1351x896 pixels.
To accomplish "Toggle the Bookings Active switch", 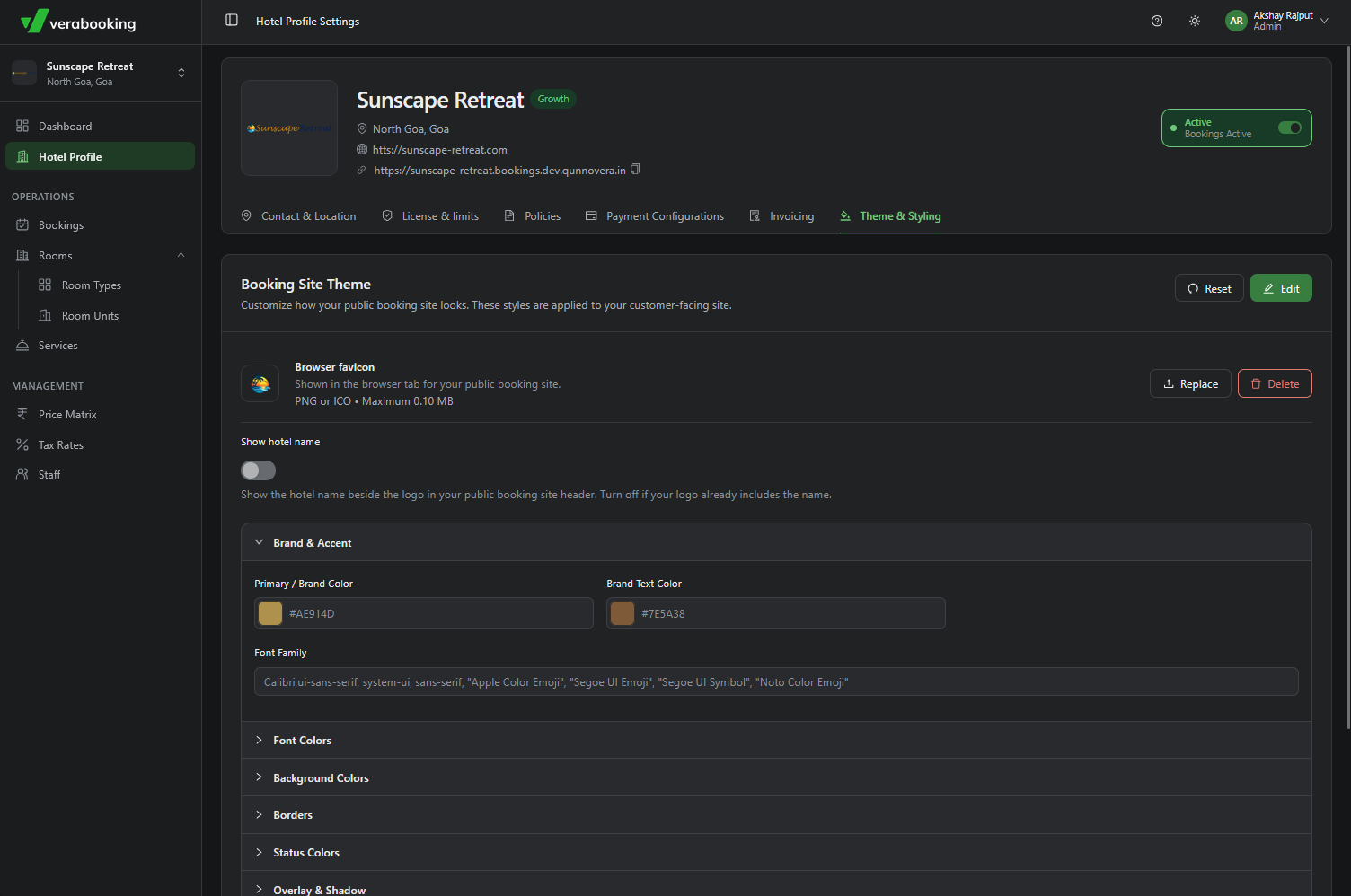I will coord(1290,127).
